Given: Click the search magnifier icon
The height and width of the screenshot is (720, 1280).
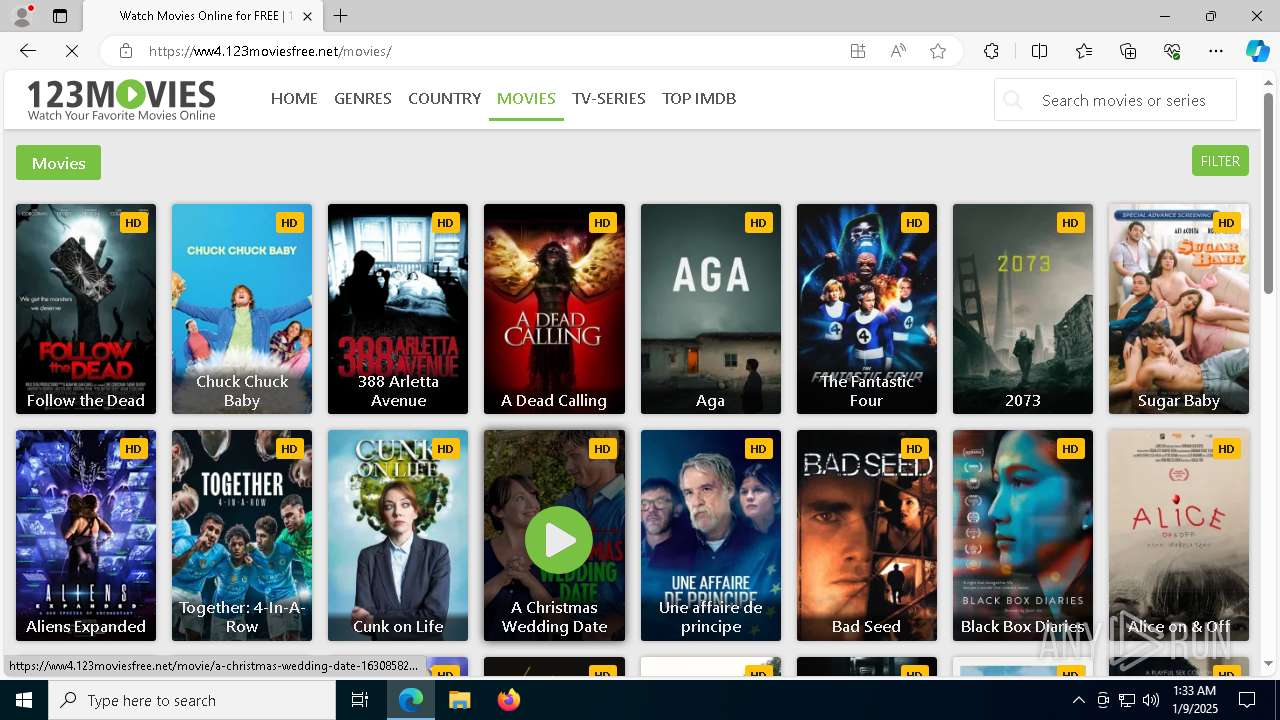Looking at the screenshot, I should coord(1013,100).
